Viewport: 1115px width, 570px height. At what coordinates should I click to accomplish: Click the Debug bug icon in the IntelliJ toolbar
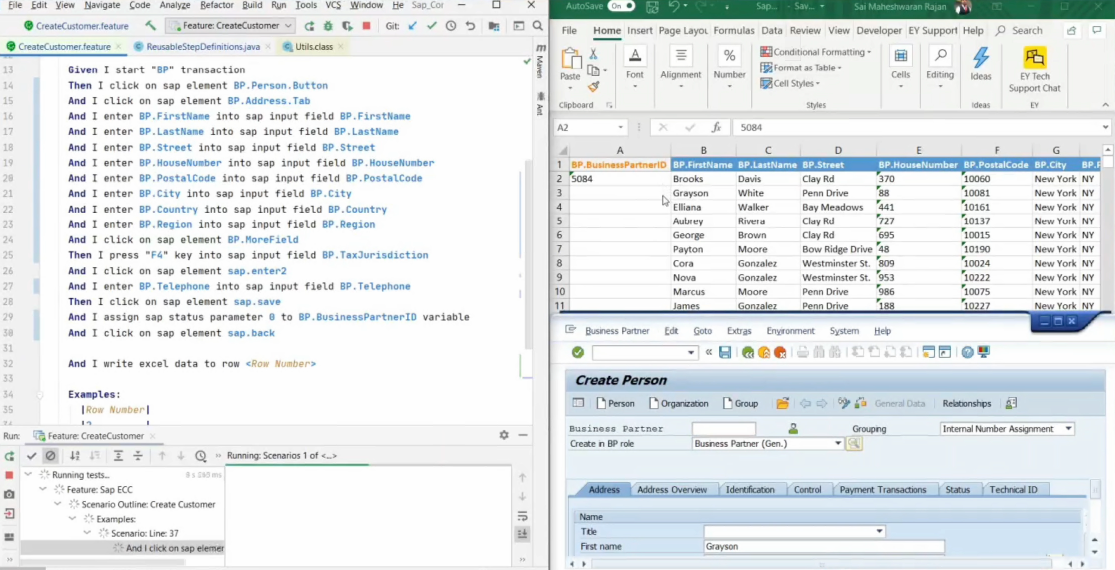[x=328, y=26]
